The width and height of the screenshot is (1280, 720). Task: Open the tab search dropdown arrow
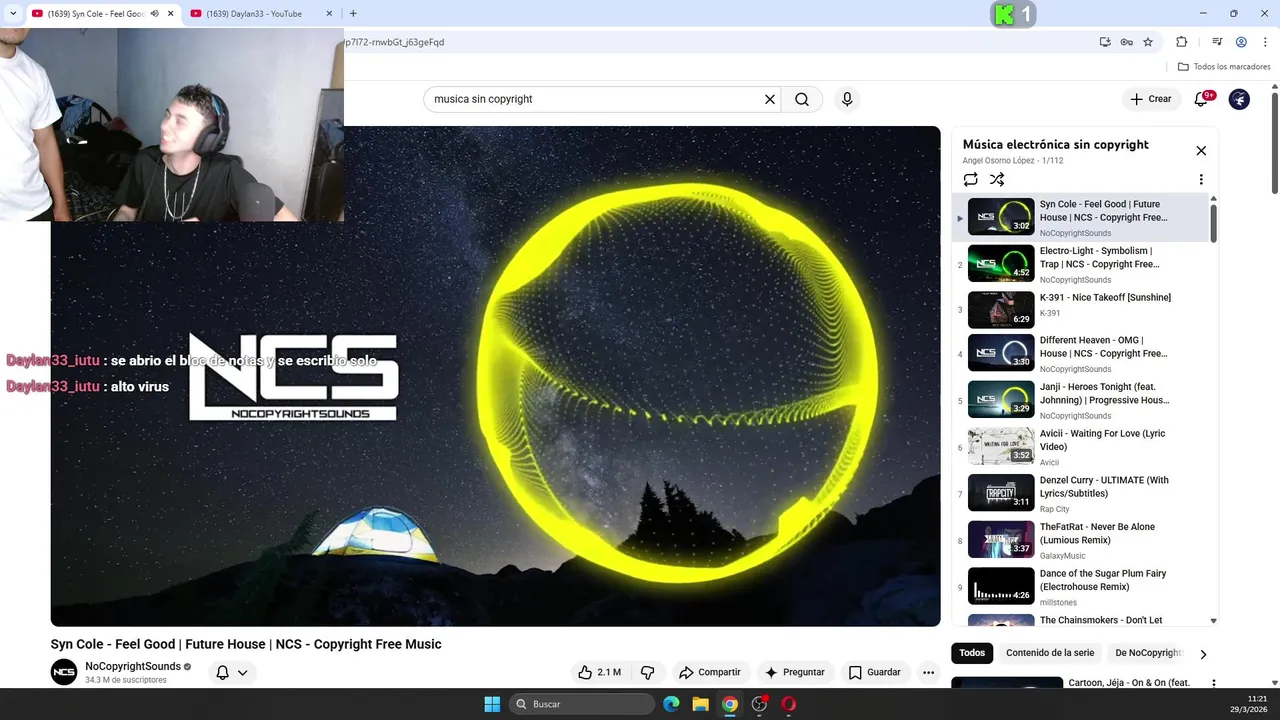tap(13, 13)
